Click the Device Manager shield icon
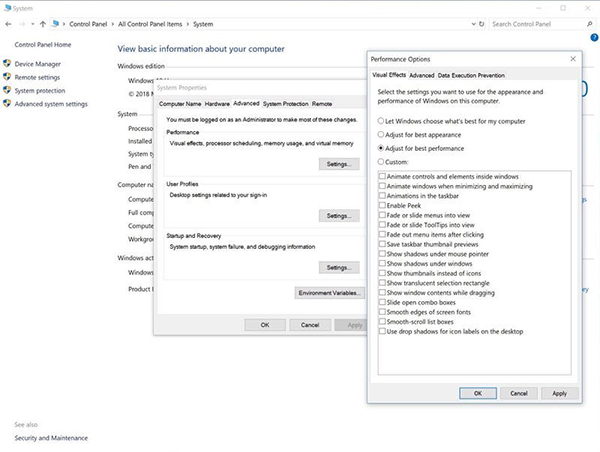600x452 pixels. pyautogui.click(x=7, y=64)
